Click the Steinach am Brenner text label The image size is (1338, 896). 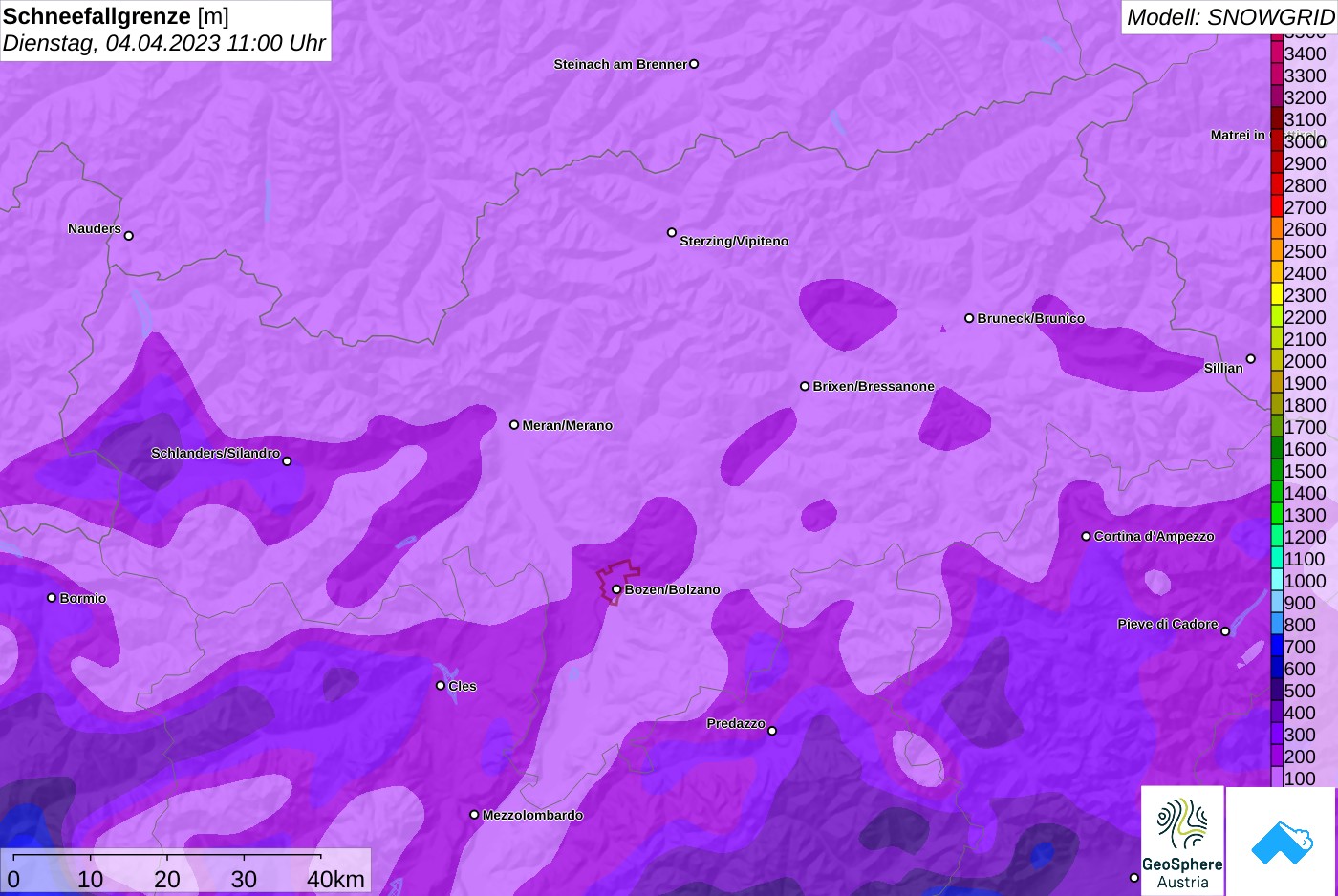[x=620, y=64]
